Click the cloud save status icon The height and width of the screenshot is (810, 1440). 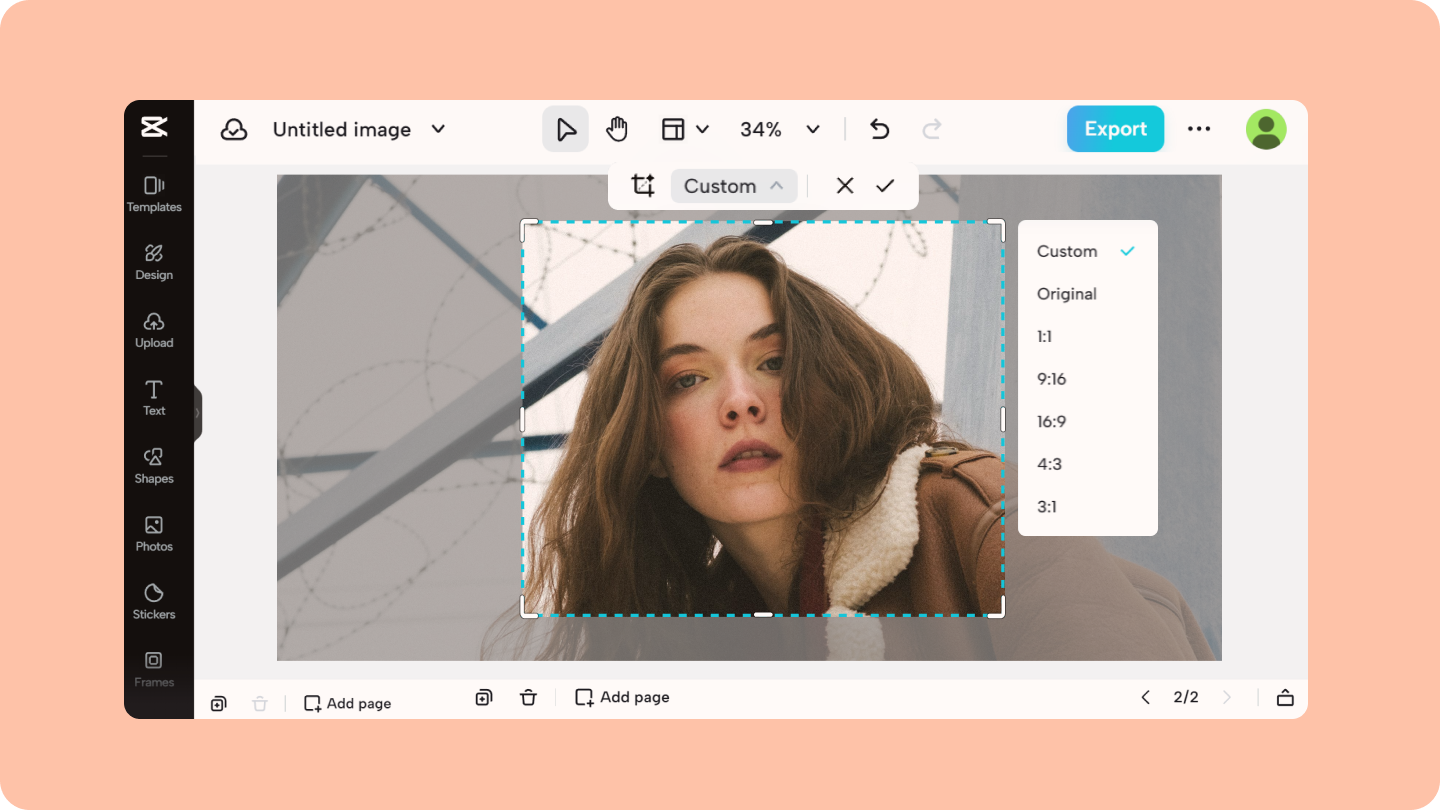click(233, 128)
